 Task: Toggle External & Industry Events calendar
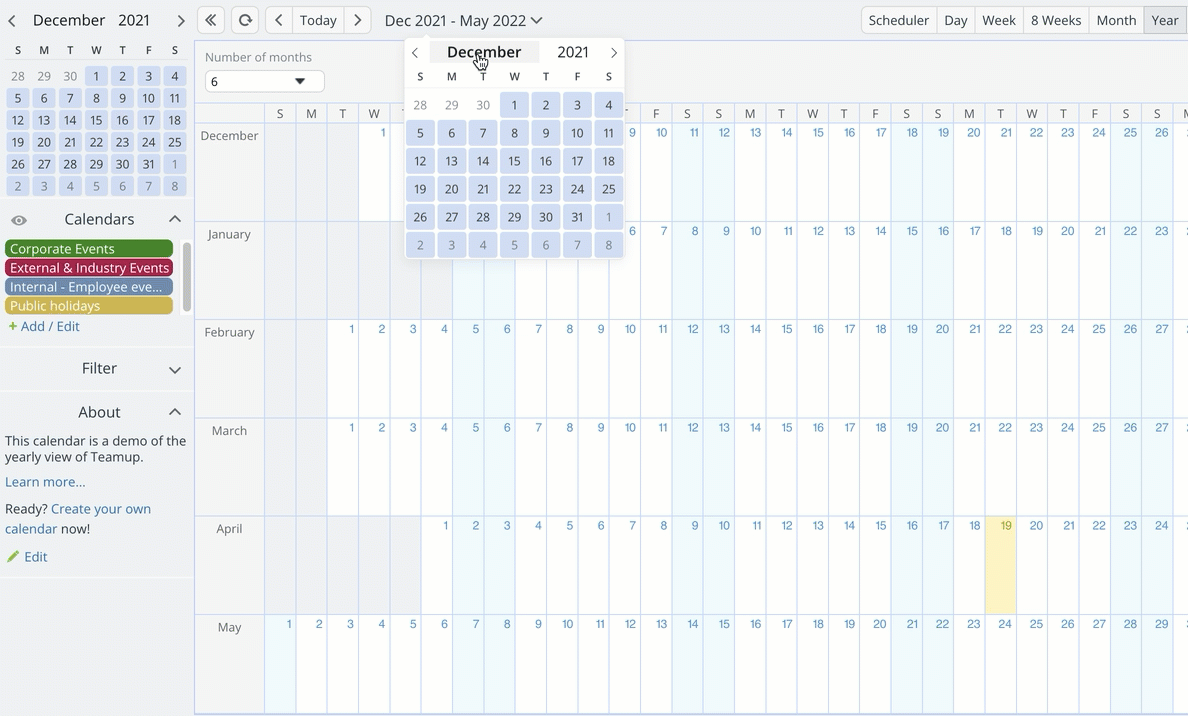click(x=89, y=267)
